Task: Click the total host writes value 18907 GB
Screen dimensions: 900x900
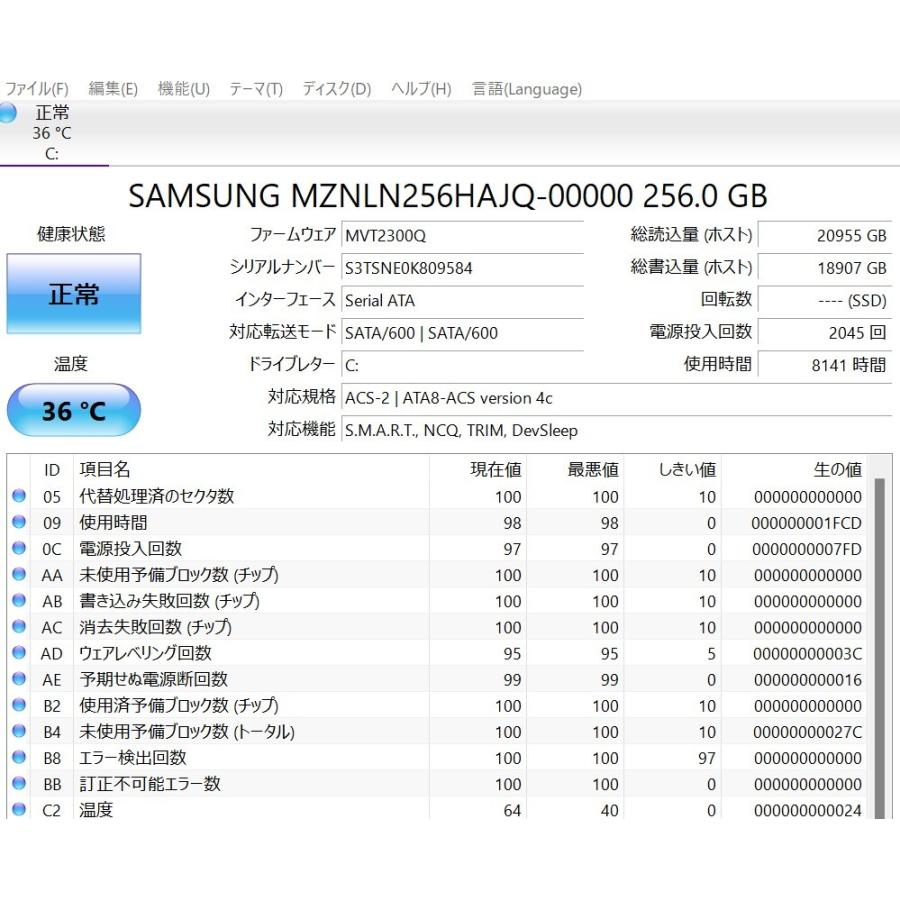Action: click(825, 268)
